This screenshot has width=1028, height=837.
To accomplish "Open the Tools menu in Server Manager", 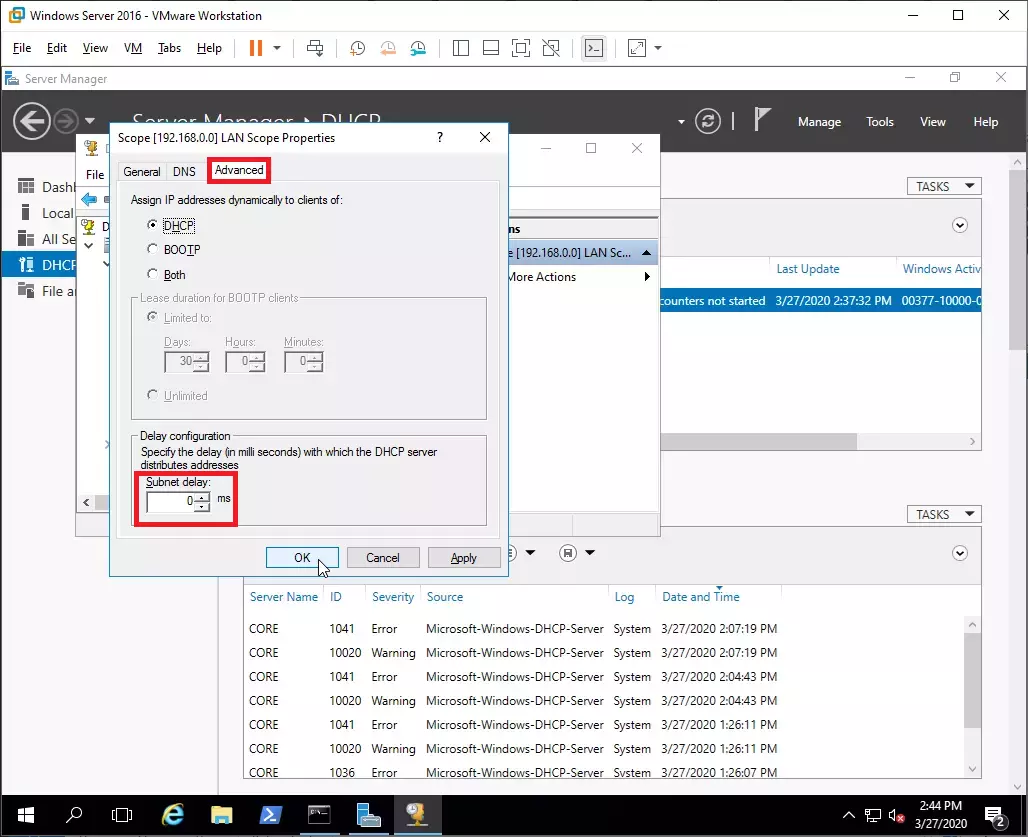I will coord(880,122).
